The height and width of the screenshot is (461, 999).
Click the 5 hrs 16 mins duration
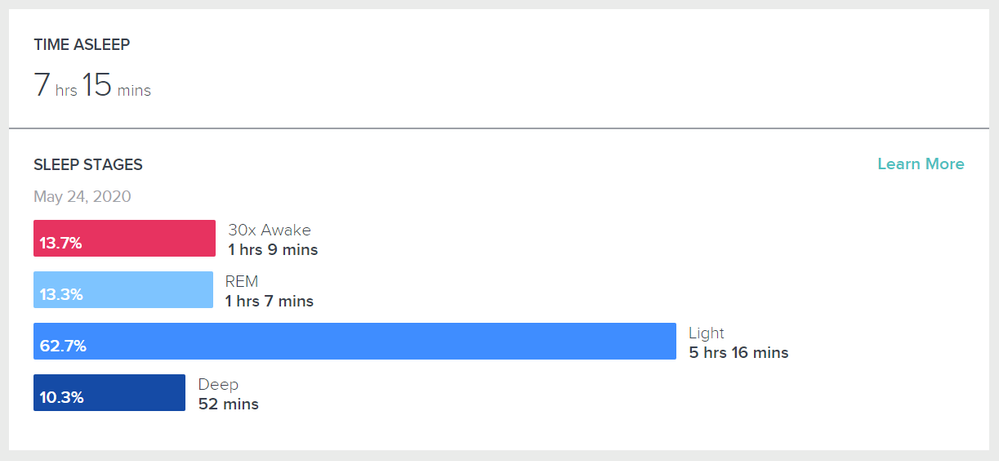[x=738, y=352]
